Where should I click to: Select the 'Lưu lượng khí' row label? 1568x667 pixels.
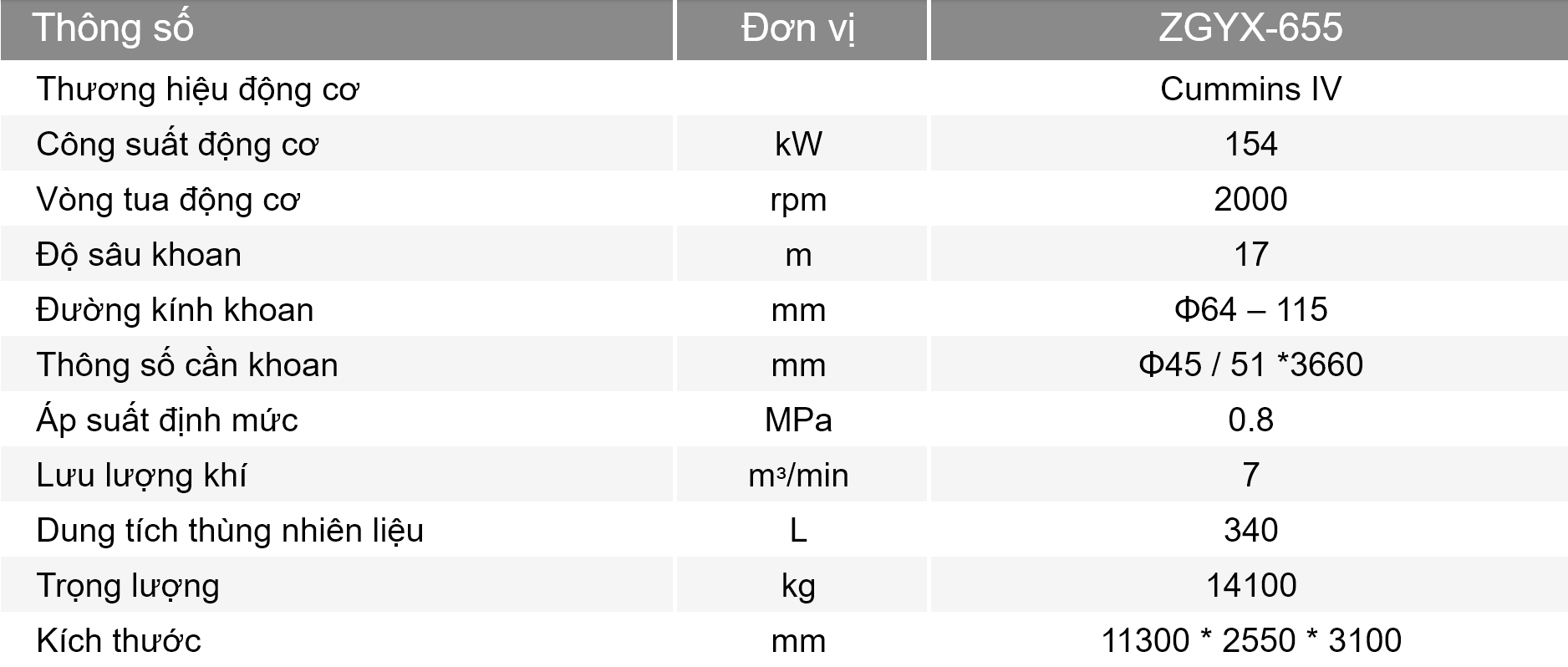coord(141,476)
